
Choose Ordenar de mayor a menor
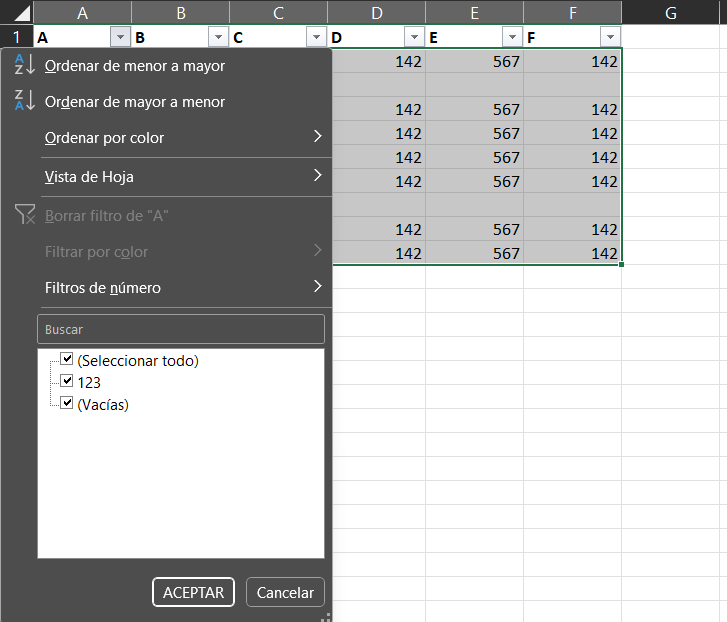[134, 102]
